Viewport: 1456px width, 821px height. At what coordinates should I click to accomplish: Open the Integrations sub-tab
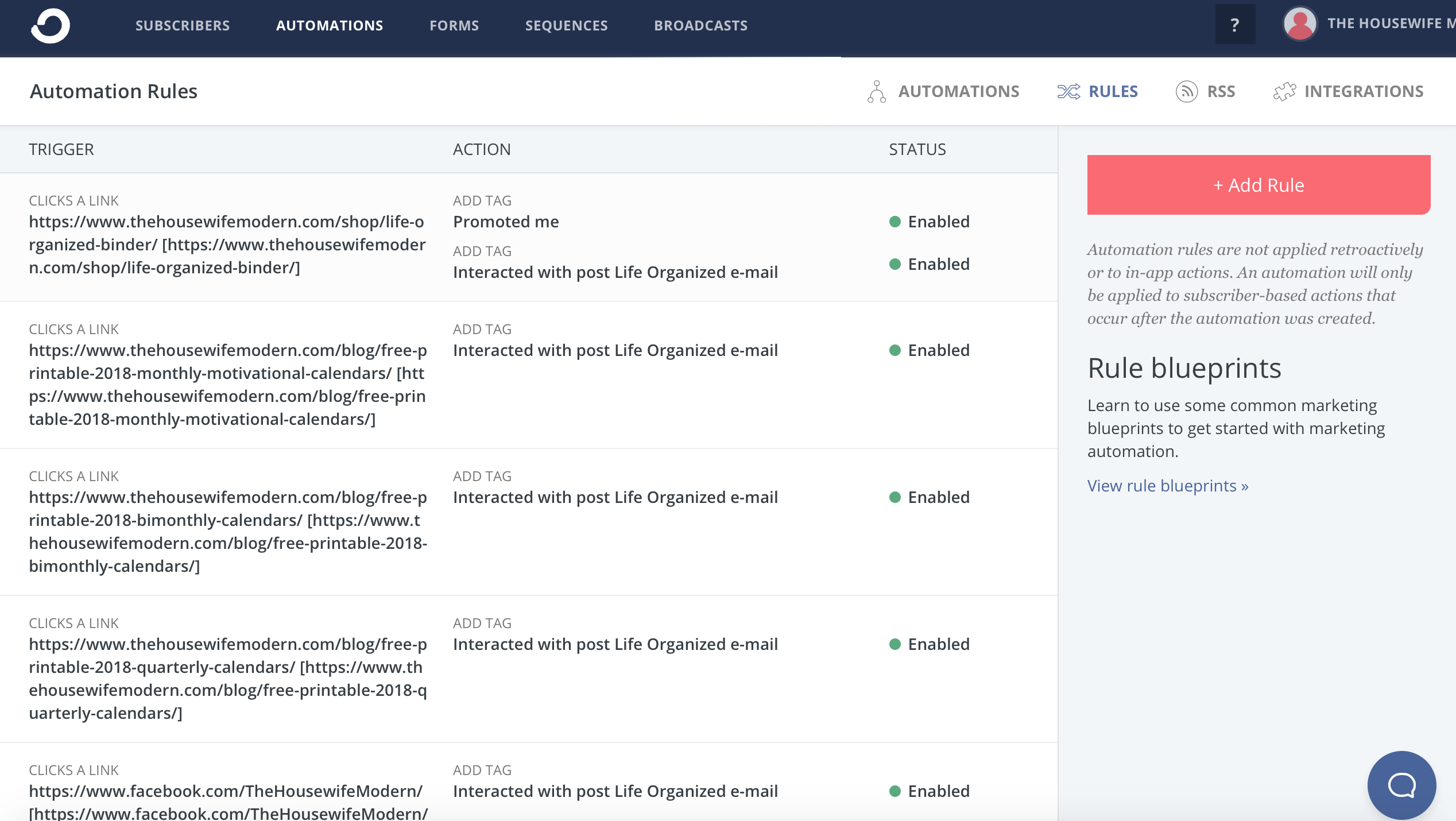[1364, 92]
